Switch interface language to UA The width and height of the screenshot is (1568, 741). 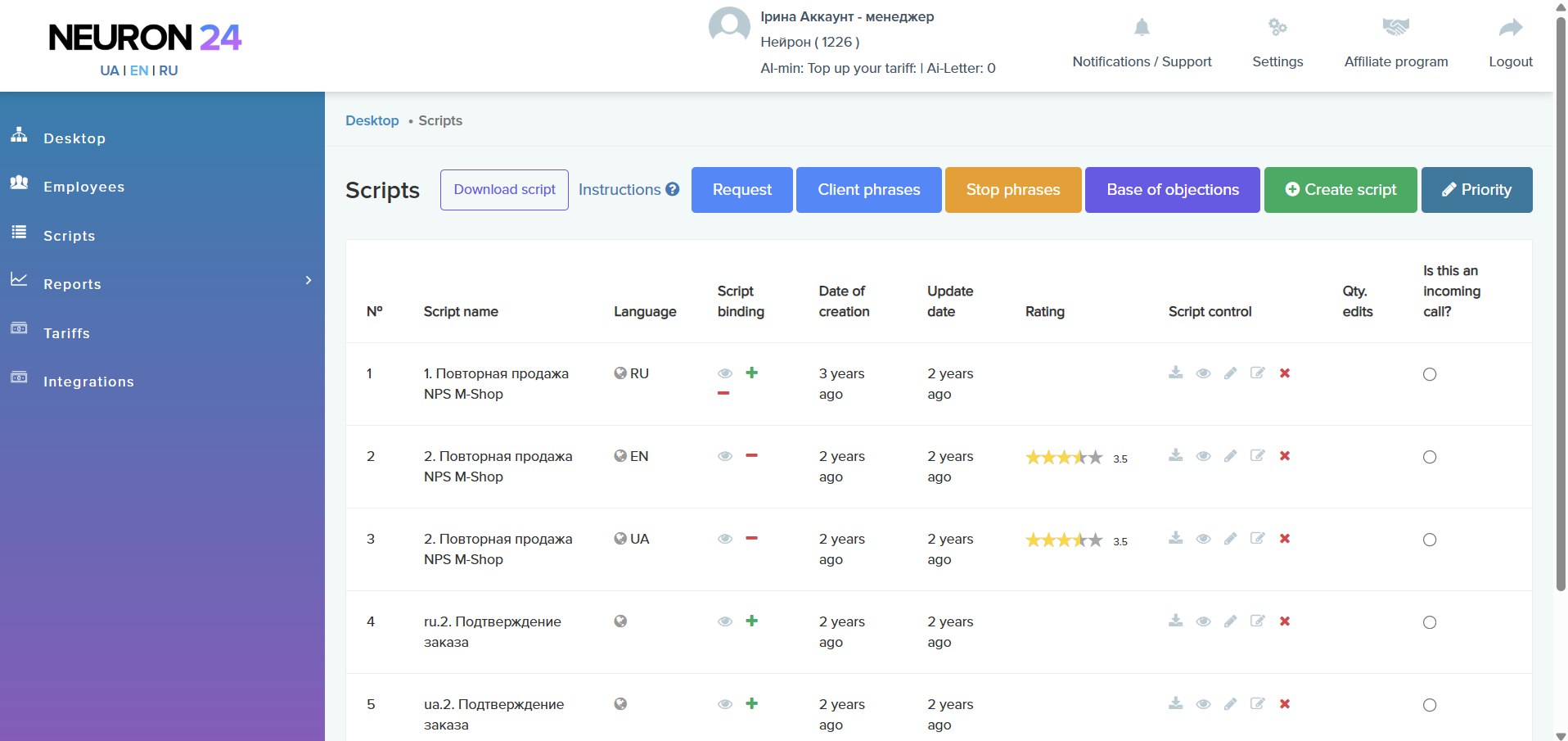[x=110, y=70]
